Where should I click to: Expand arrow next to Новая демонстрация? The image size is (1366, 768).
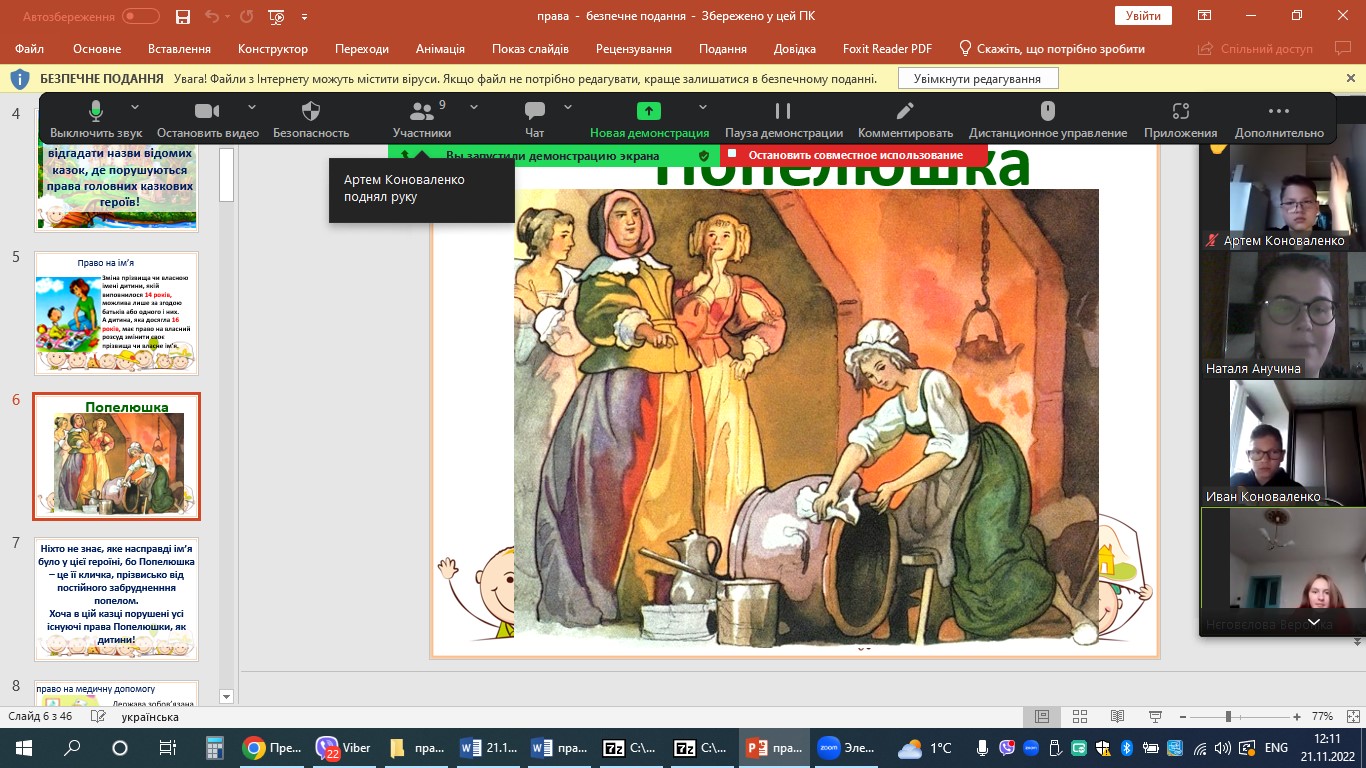click(x=703, y=107)
